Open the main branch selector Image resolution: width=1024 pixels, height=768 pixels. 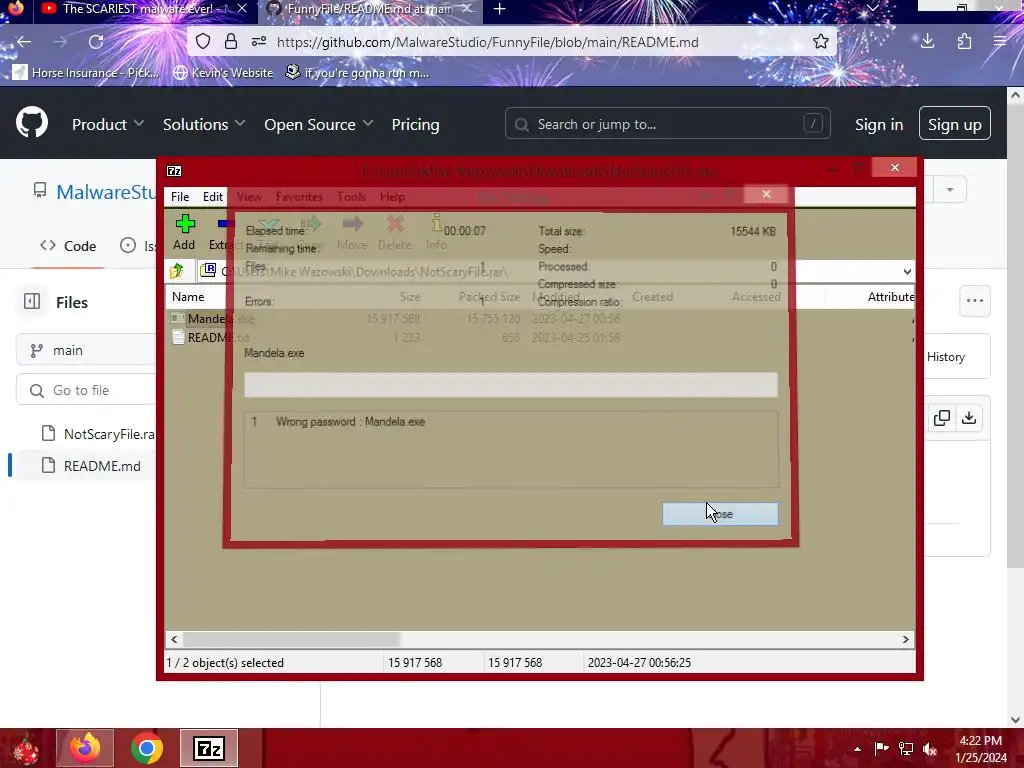pos(86,350)
